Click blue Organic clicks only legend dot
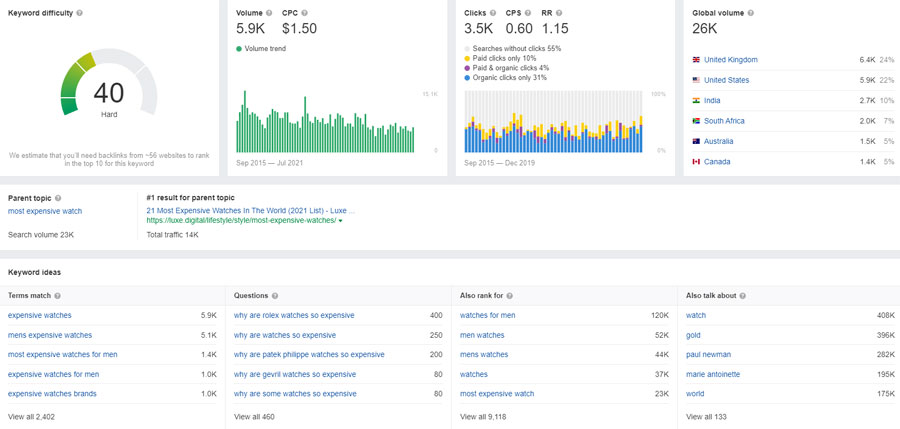 click(467, 78)
